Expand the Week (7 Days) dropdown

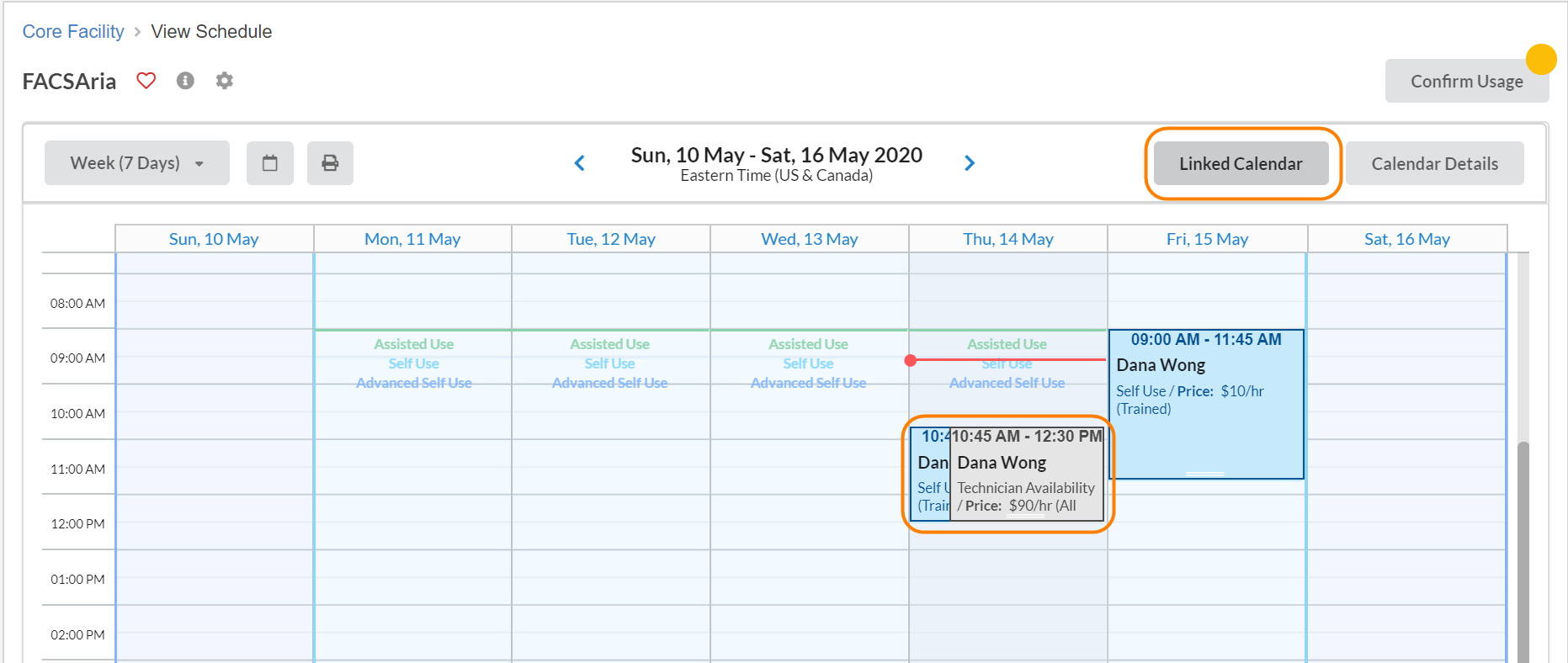(x=136, y=163)
